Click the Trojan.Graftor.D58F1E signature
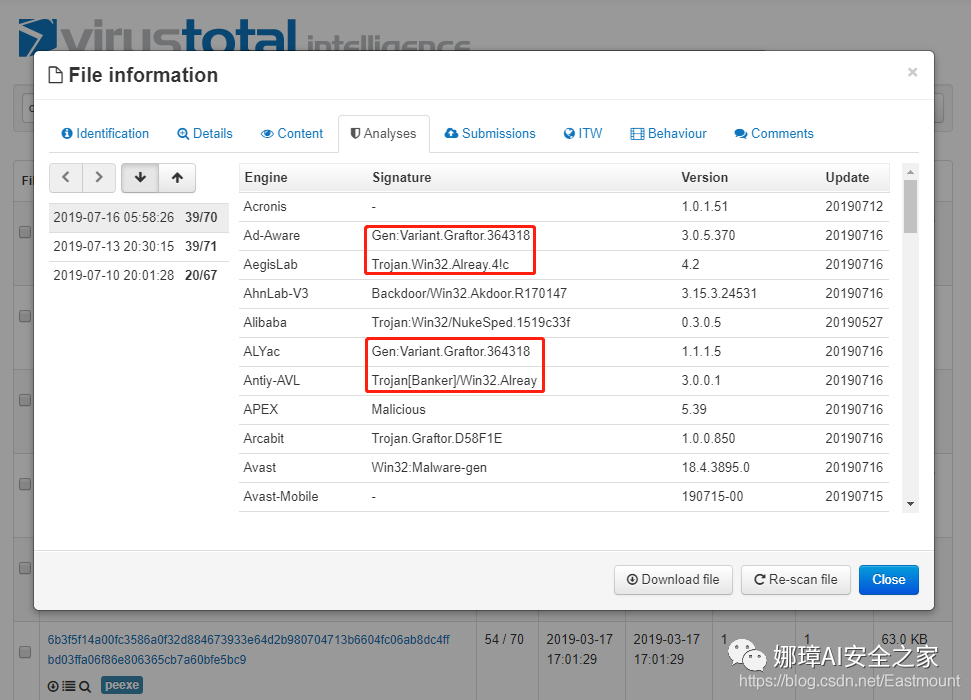Screen dimensions: 971x700 [x=437, y=439]
